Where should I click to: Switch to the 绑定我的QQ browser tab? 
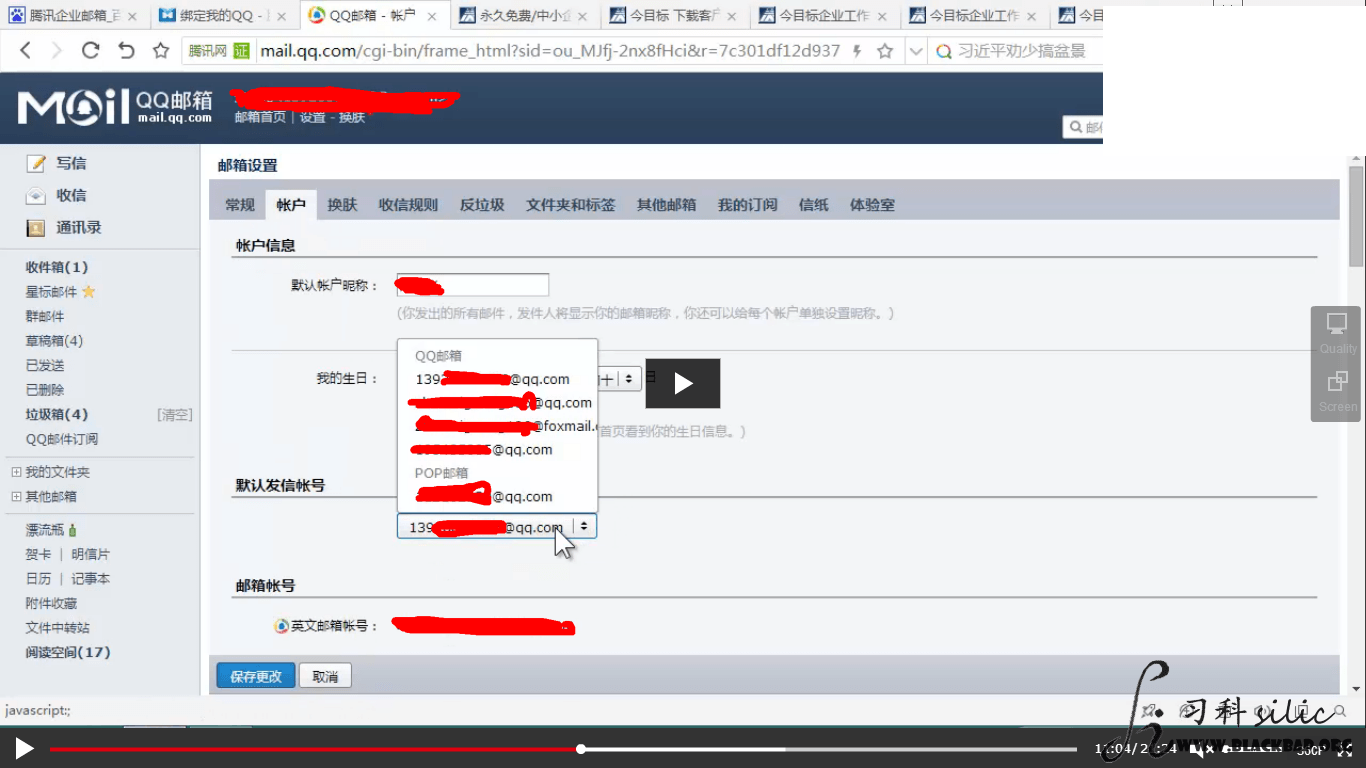click(225, 16)
